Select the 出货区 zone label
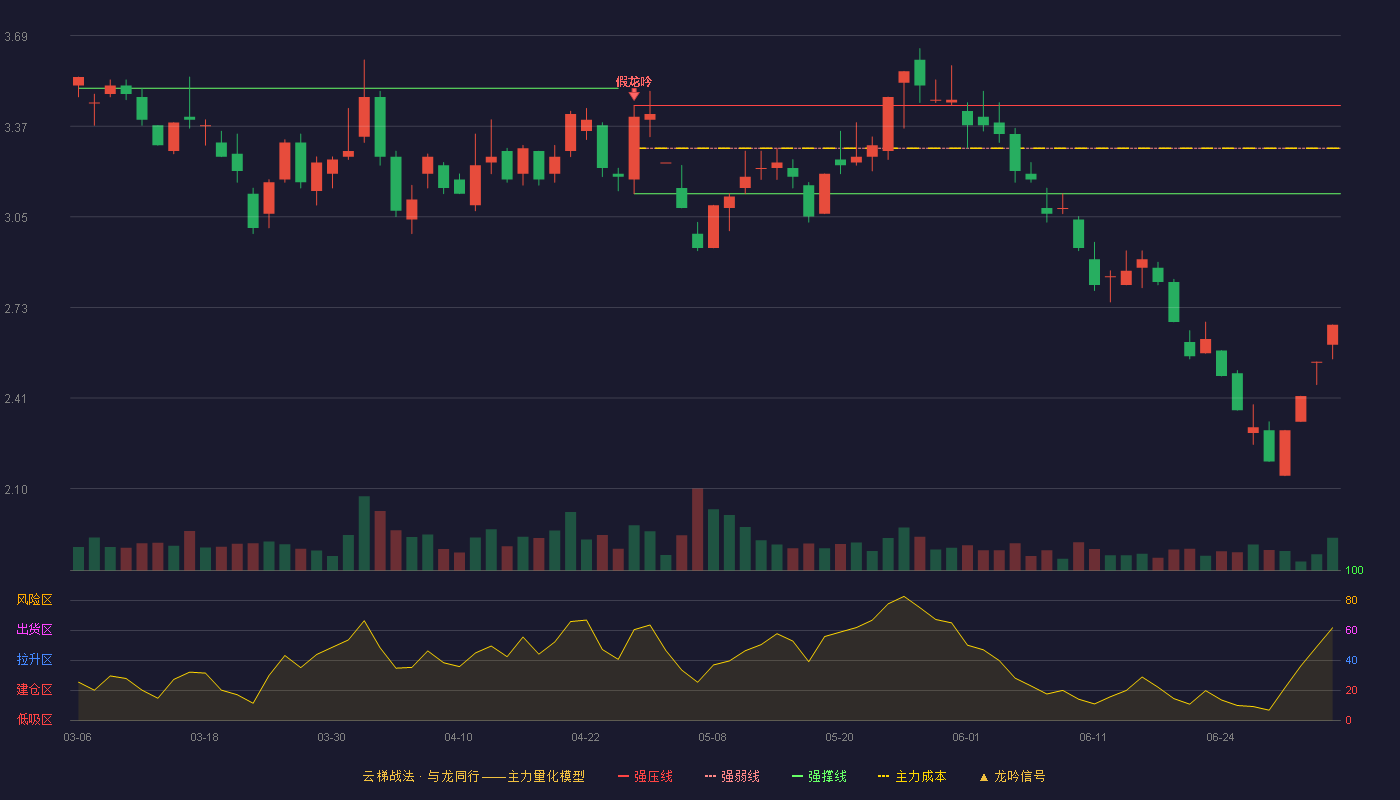Image resolution: width=1400 pixels, height=800 pixels. click(x=34, y=630)
